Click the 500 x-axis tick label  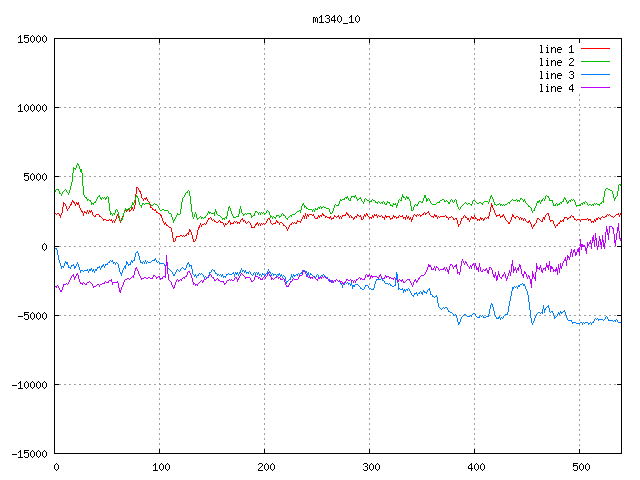click(580, 467)
